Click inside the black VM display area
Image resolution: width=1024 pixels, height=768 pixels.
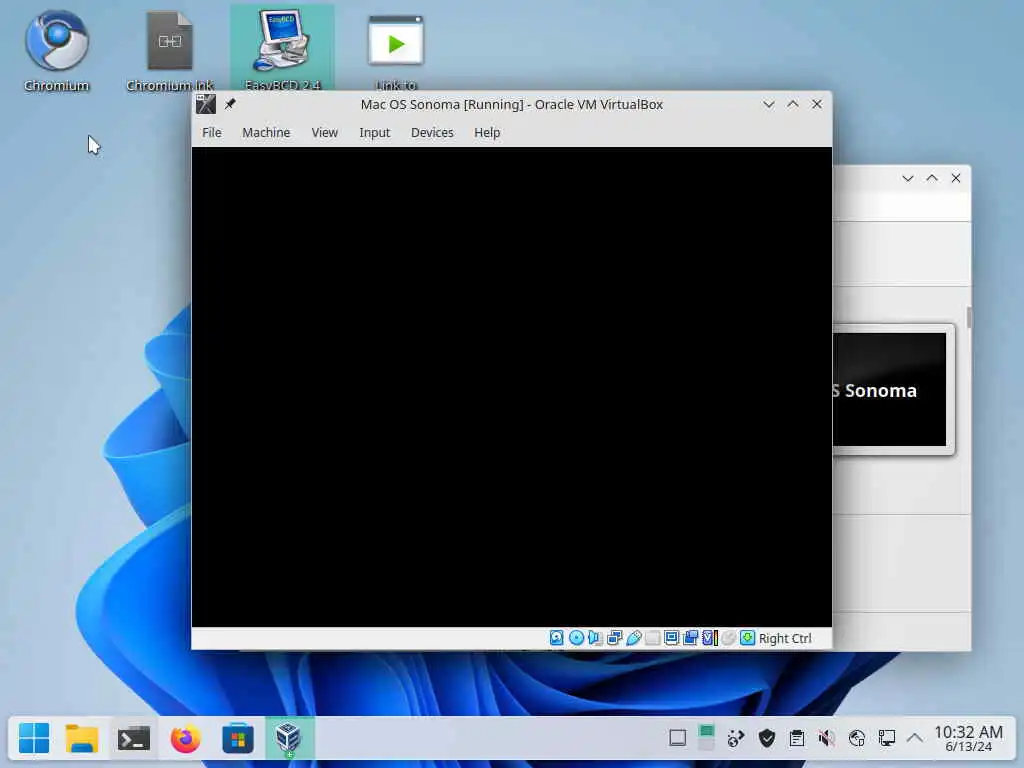(x=511, y=387)
